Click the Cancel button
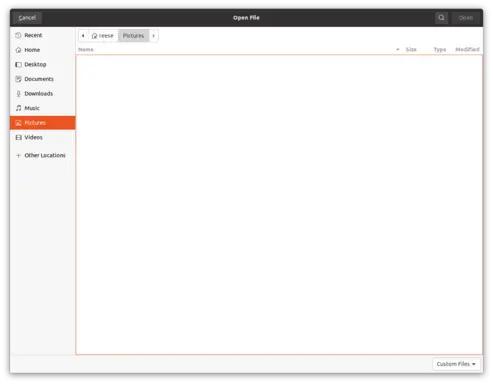The image size is (493, 384). click(x=27, y=18)
